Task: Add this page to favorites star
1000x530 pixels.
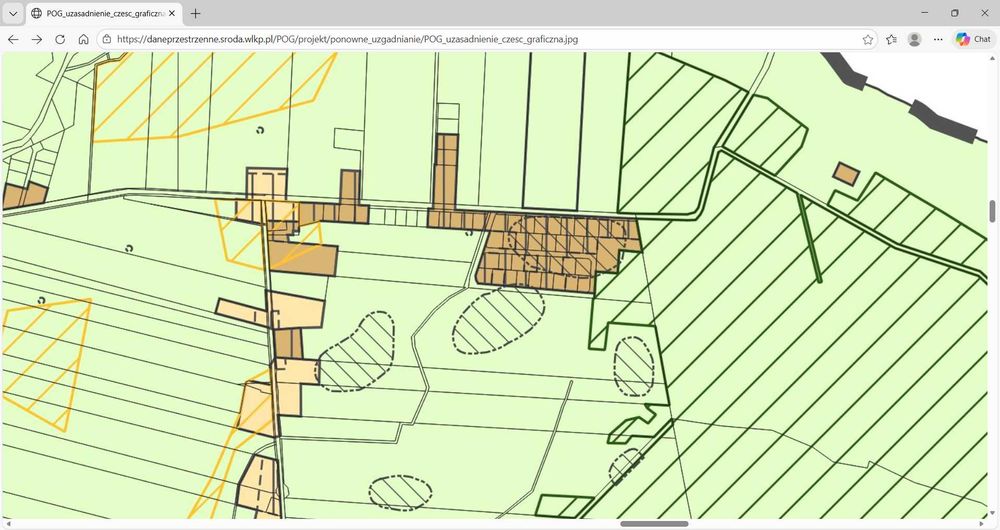Action: [x=867, y=40]
